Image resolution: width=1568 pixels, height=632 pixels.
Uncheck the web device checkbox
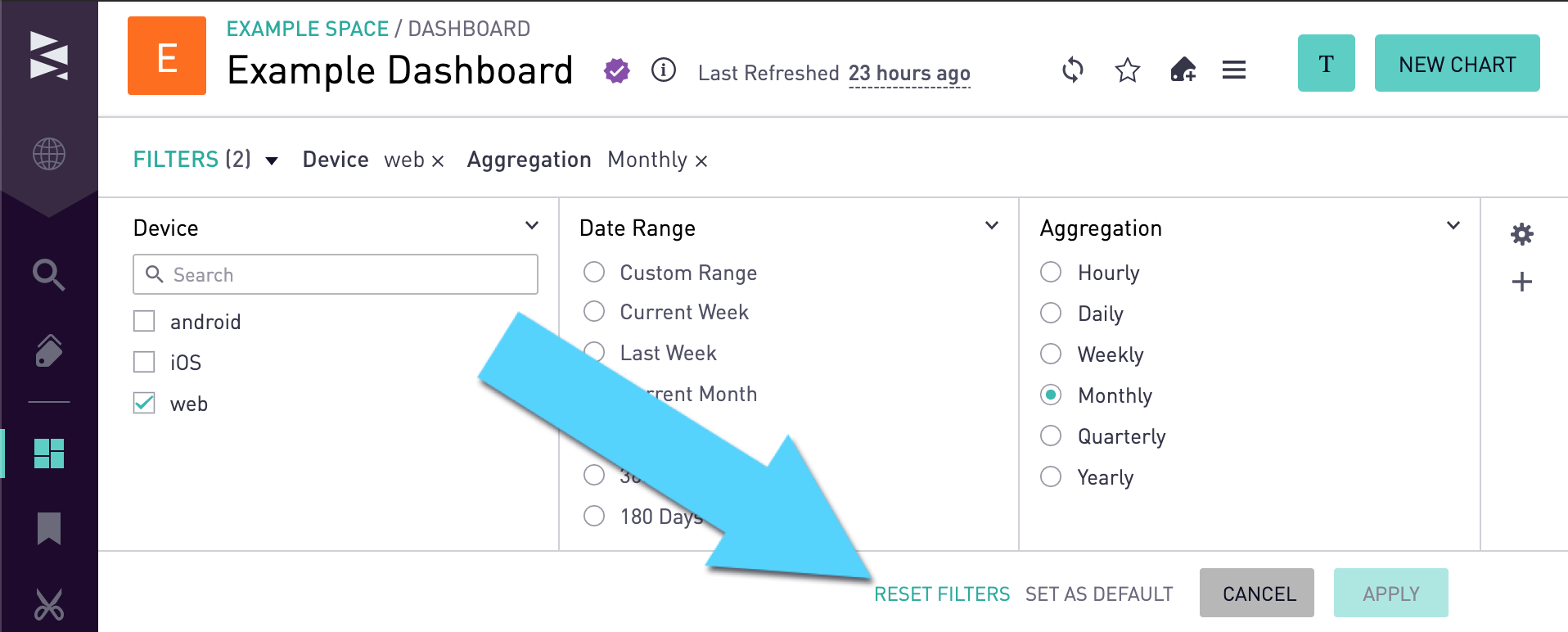tap(144, 403)
